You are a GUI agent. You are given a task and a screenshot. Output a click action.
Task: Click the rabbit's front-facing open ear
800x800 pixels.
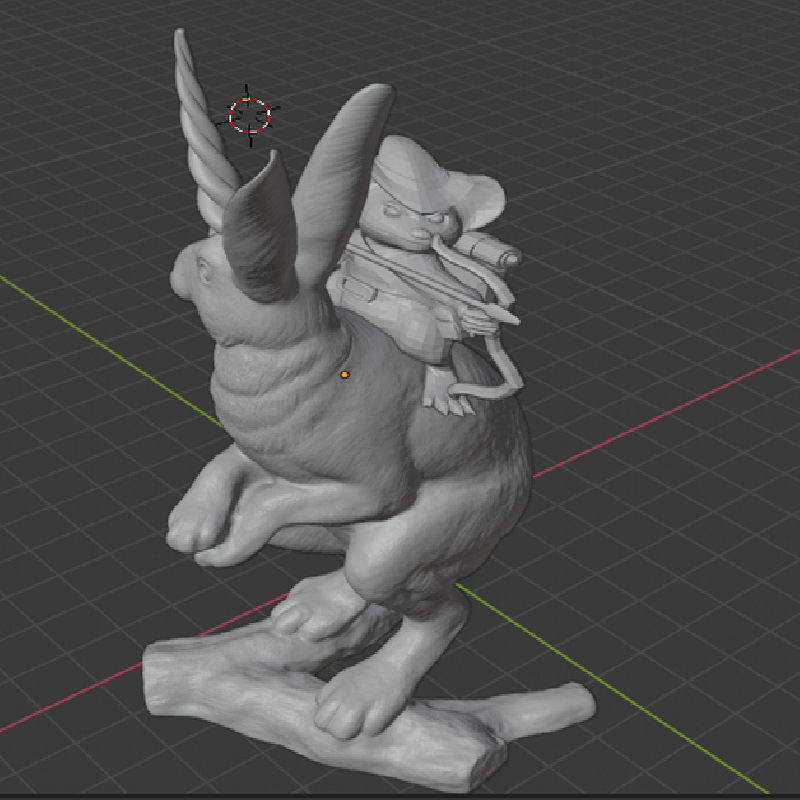(x=262, y=230)
